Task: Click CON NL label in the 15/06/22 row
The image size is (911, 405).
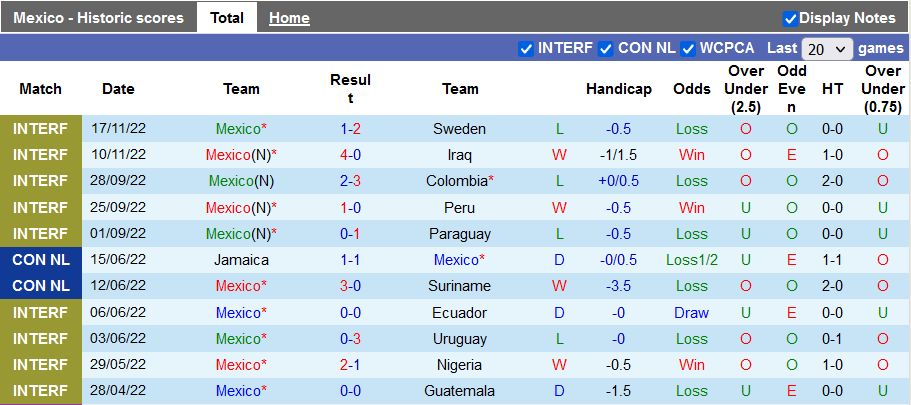Action: [41, 259]
